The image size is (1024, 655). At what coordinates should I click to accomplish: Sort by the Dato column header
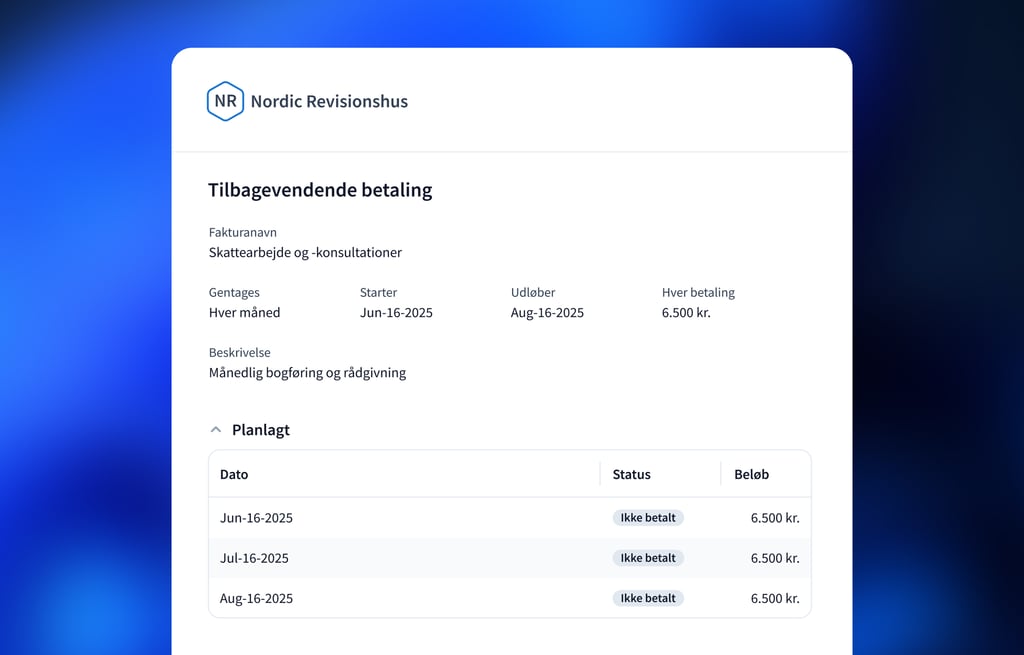click(234, 474)
